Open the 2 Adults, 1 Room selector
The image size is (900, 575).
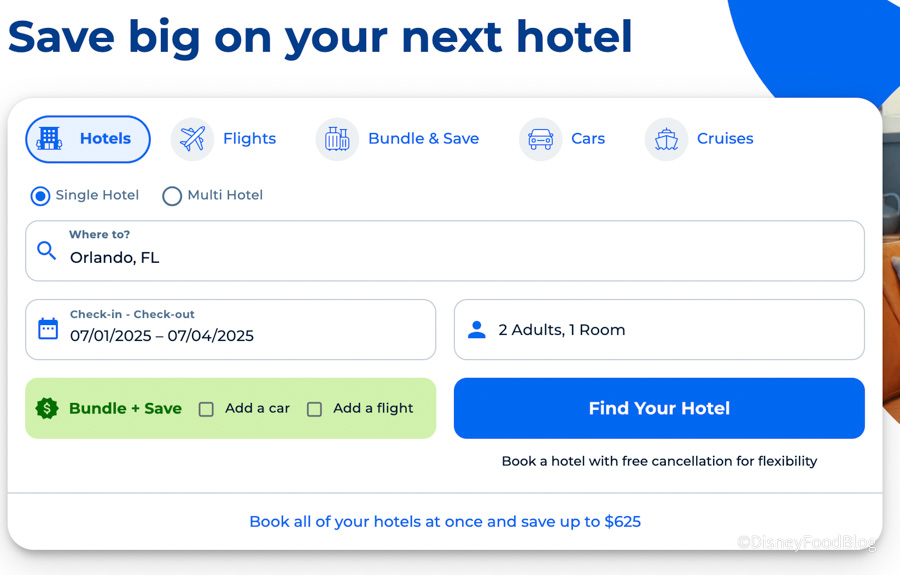tap(659, 330)
